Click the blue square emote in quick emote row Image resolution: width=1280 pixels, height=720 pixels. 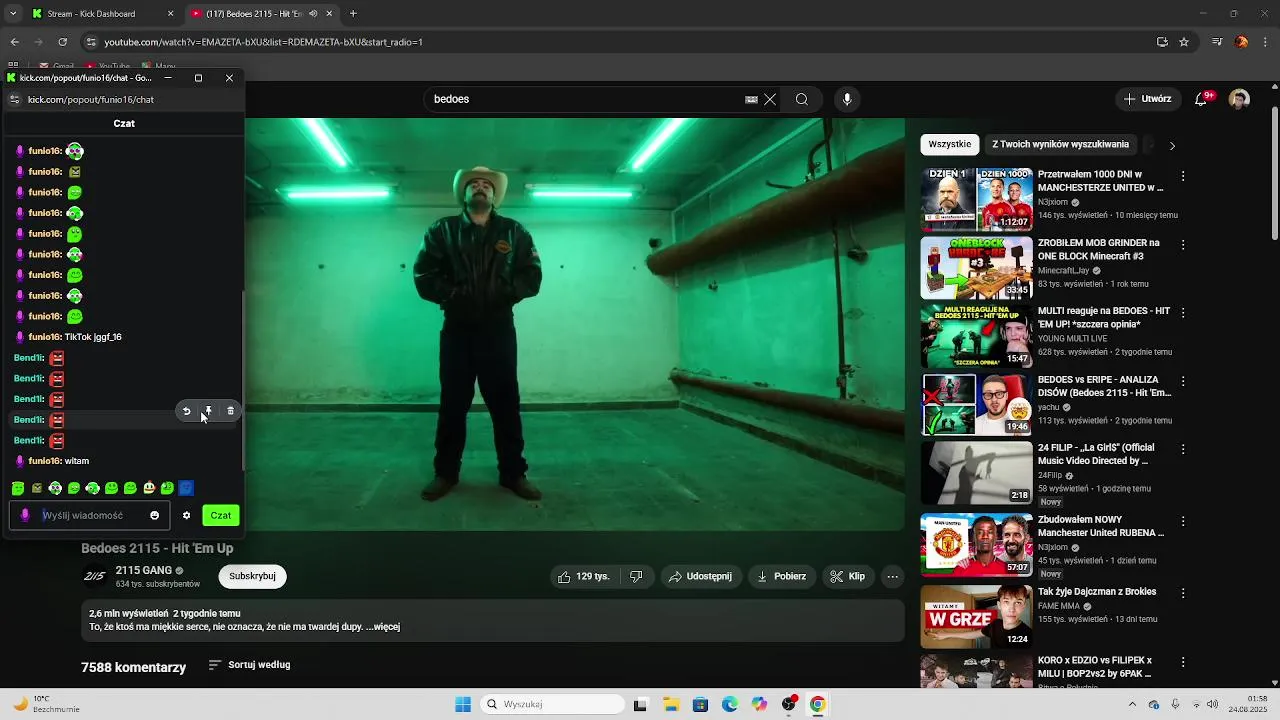click(186, 488)
